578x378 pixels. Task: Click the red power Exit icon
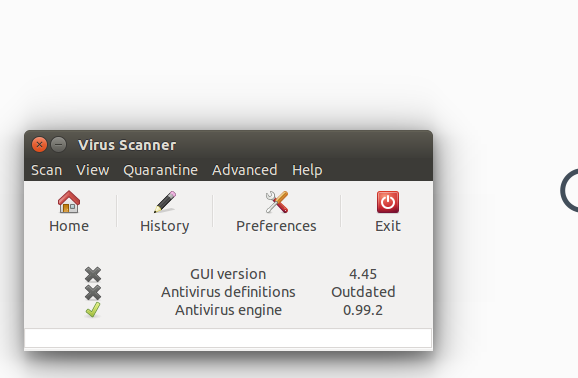388,202
